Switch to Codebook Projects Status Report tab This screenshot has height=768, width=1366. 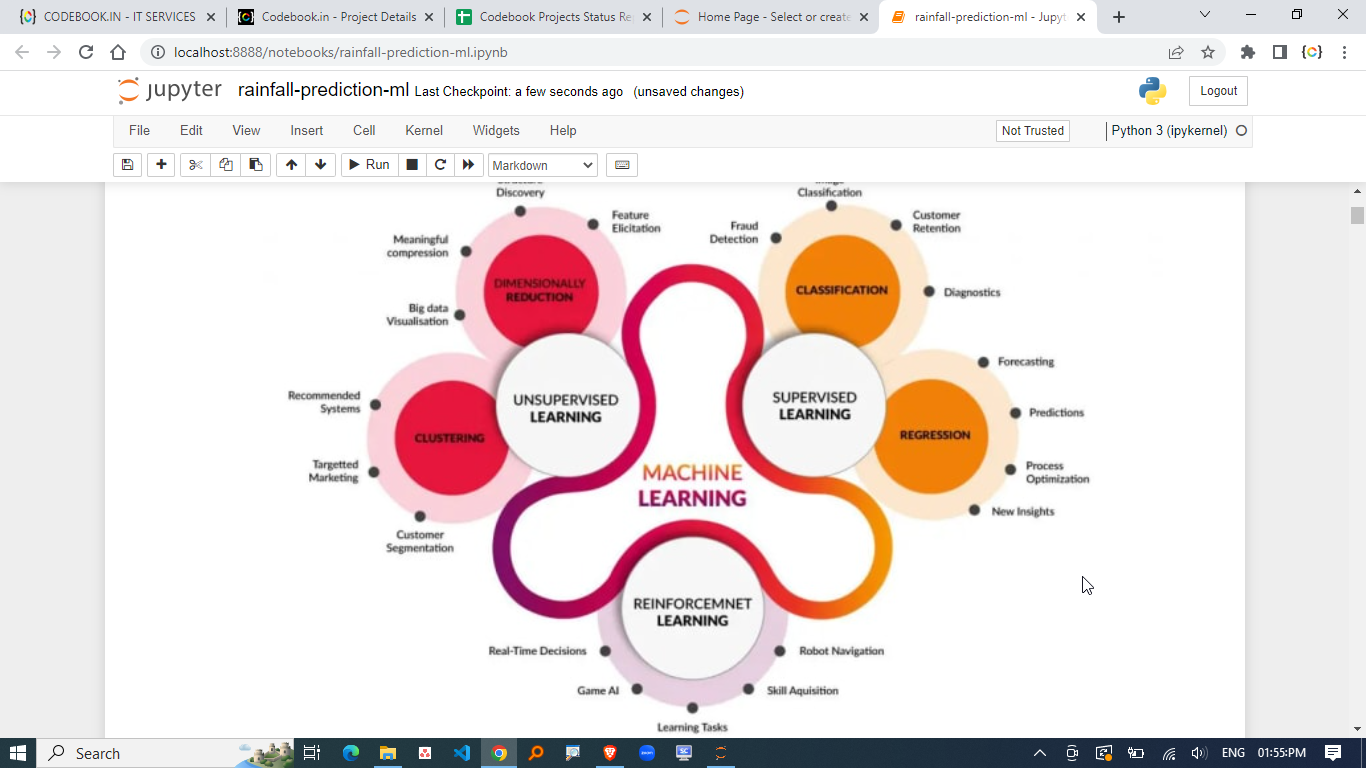554,17
